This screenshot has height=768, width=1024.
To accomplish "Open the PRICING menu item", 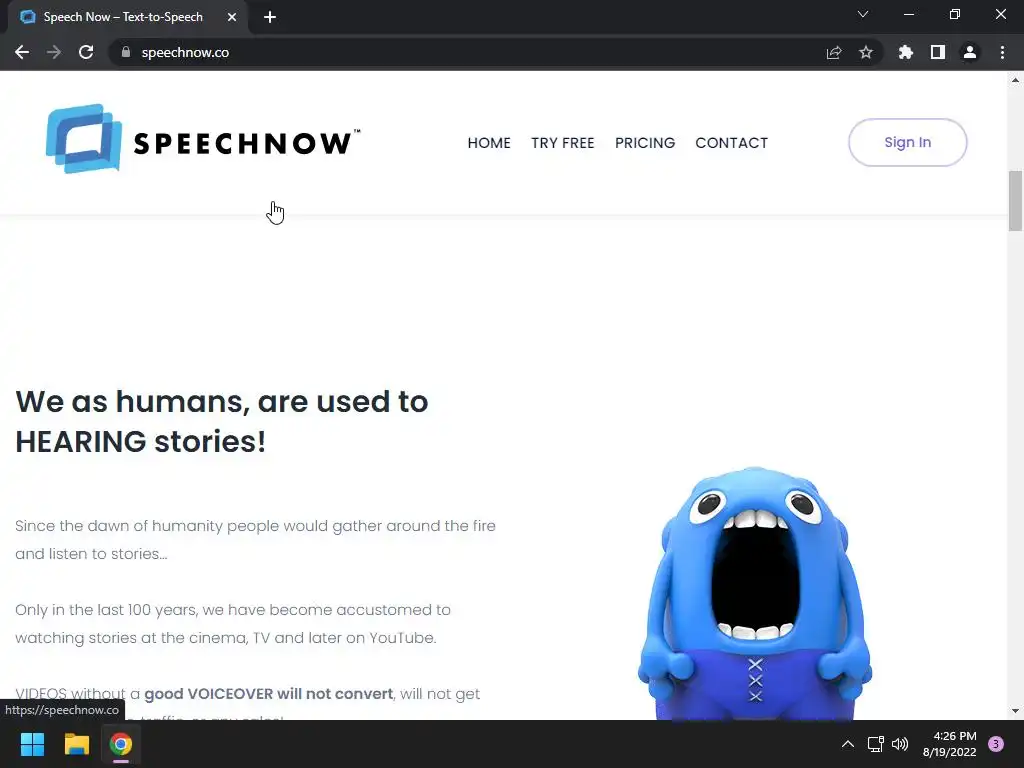I will 645,143.
